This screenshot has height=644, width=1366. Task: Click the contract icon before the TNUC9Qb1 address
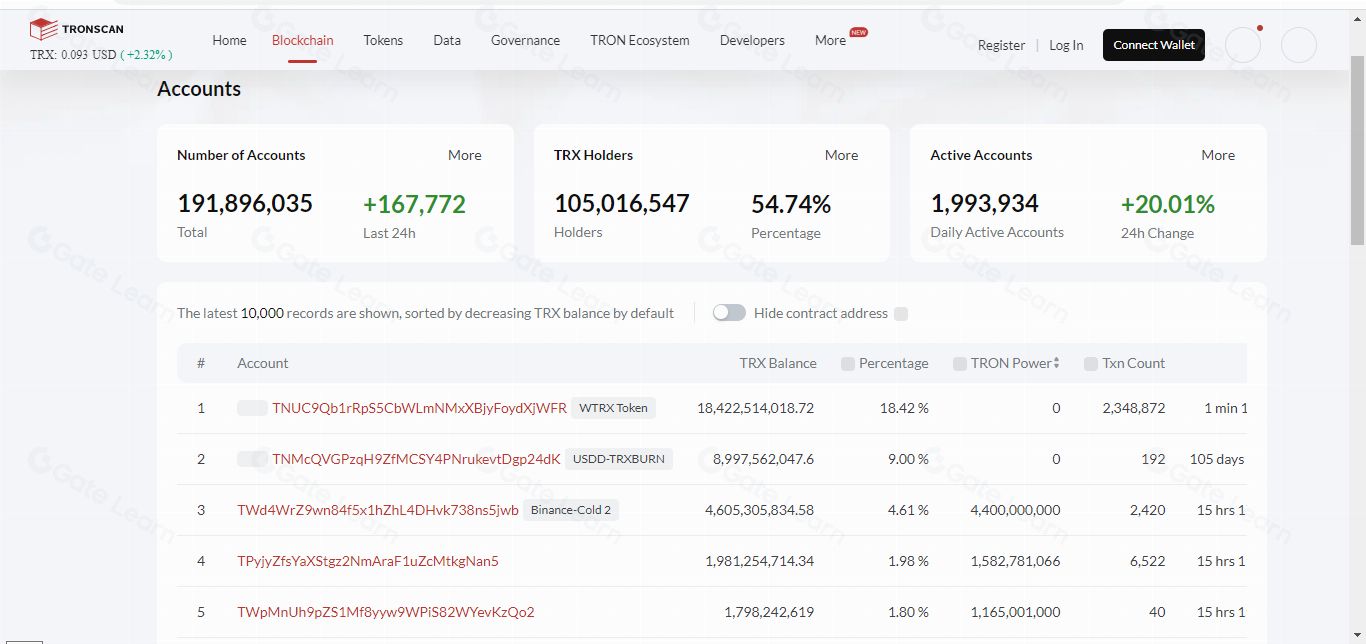point(252,408)
